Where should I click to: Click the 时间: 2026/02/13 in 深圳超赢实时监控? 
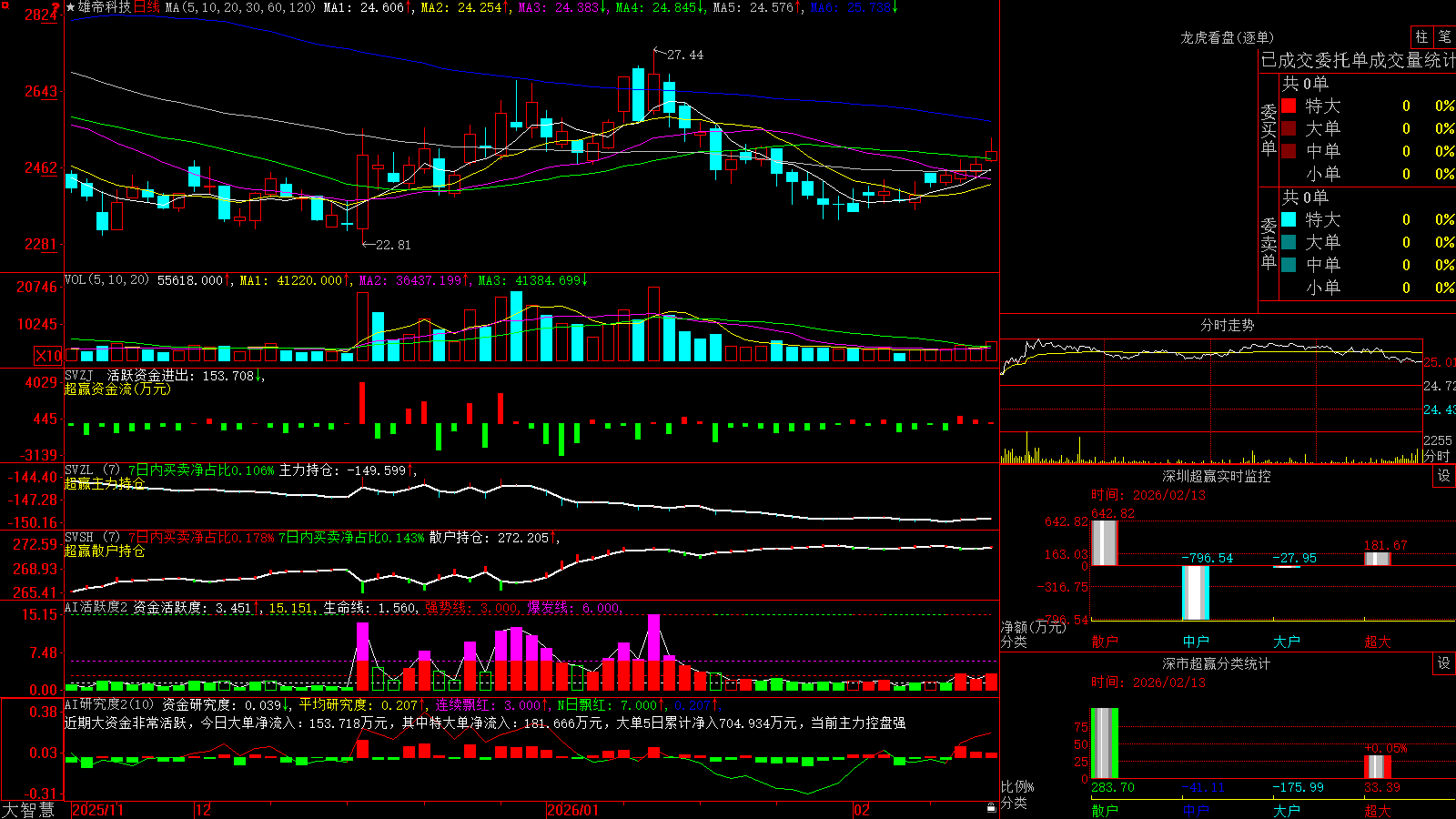[1148, 495]
